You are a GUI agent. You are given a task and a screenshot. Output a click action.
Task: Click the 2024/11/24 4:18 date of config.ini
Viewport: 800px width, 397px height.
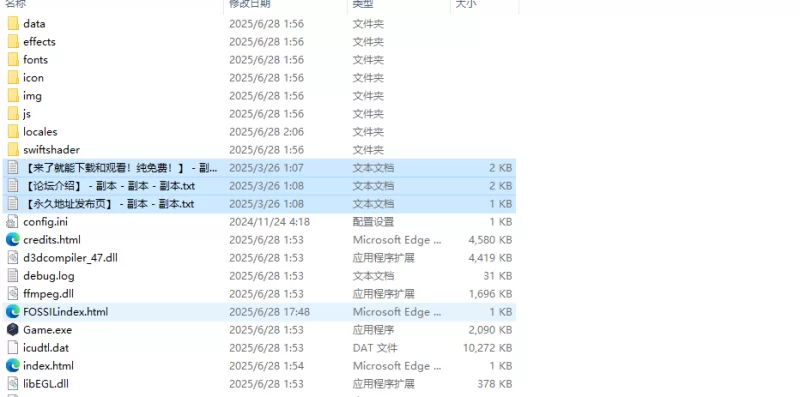[x=269, y=222]
